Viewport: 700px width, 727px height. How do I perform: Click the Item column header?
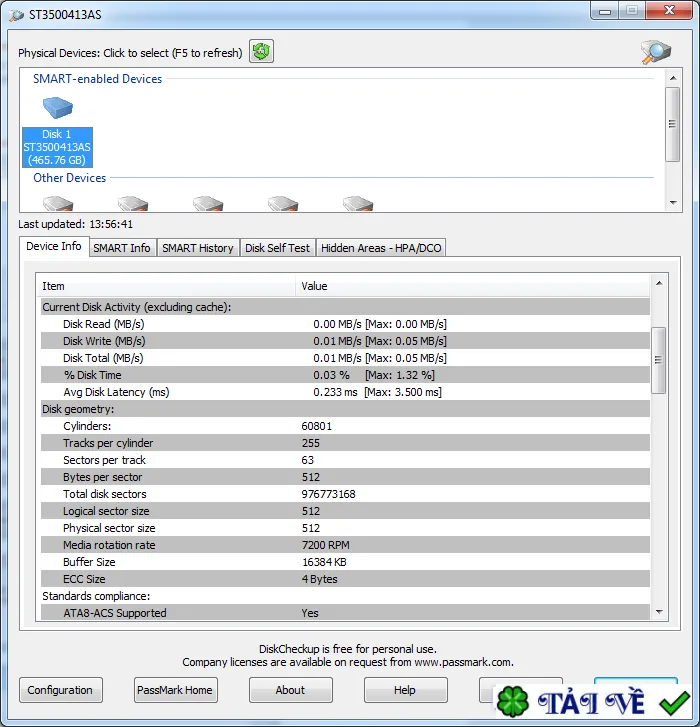[x=166, y=286]
